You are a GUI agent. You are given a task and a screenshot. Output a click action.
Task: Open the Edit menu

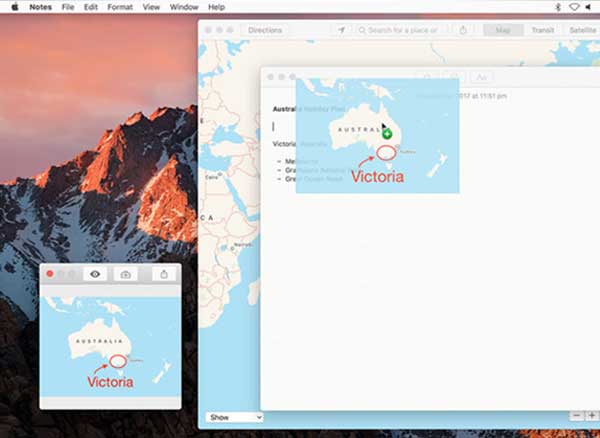click(91, 7)
